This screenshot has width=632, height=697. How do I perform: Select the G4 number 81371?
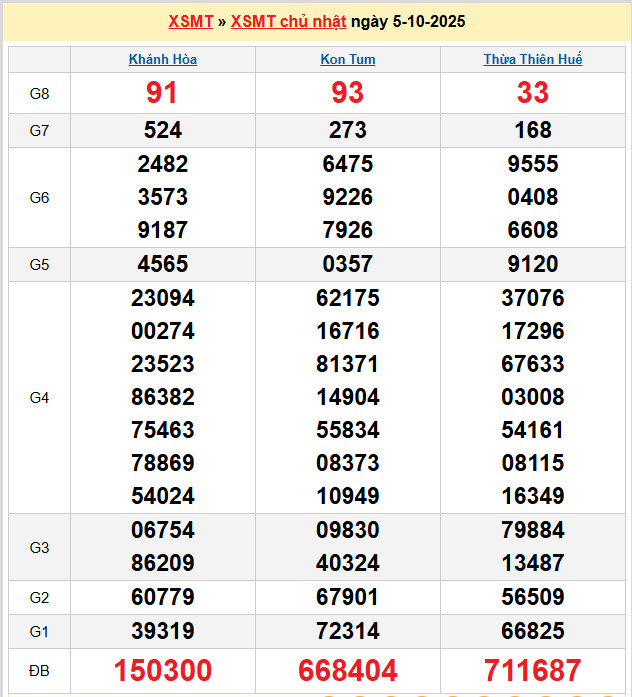(x=348, y=364)
